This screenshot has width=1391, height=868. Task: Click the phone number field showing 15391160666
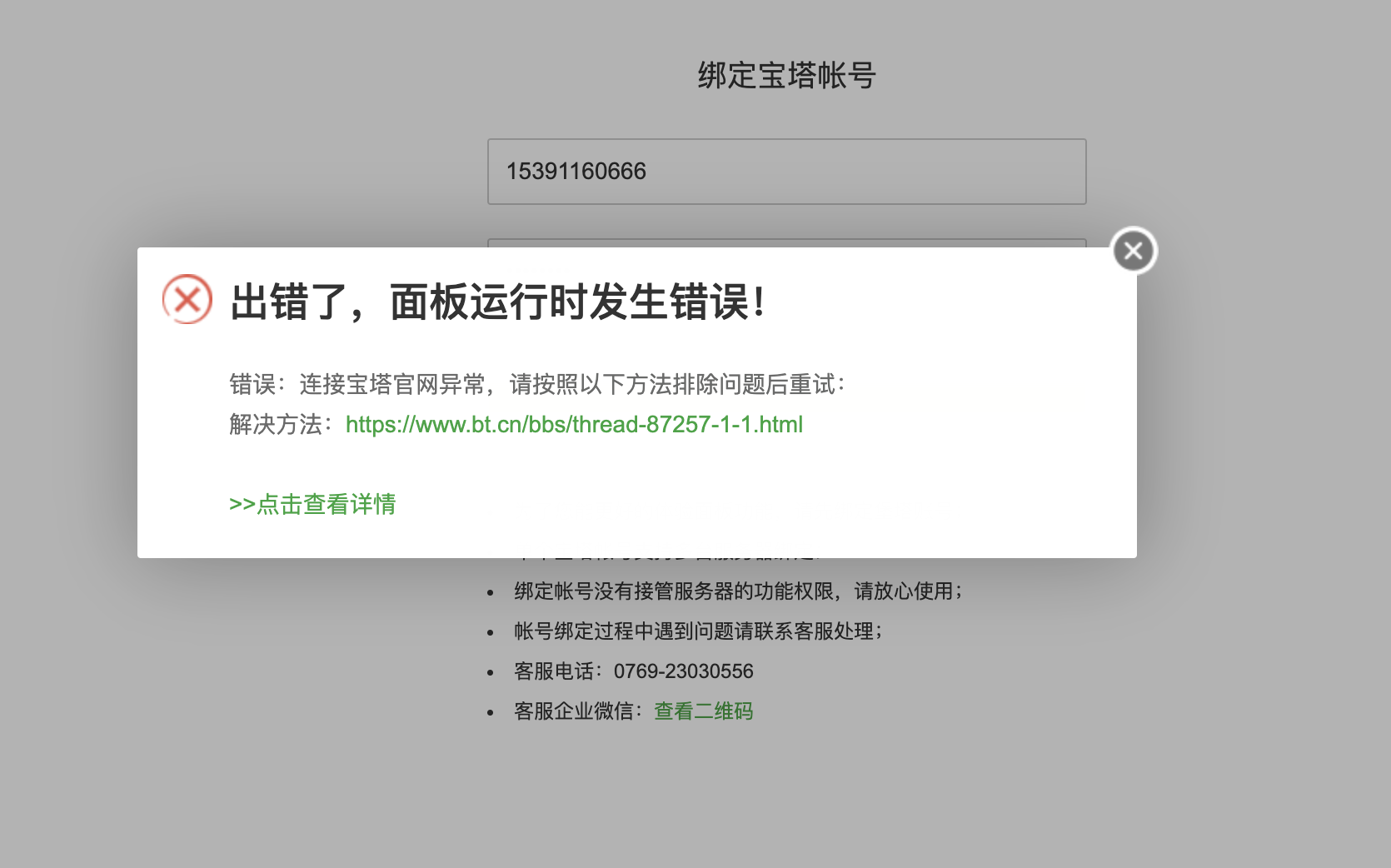[787, 172]
